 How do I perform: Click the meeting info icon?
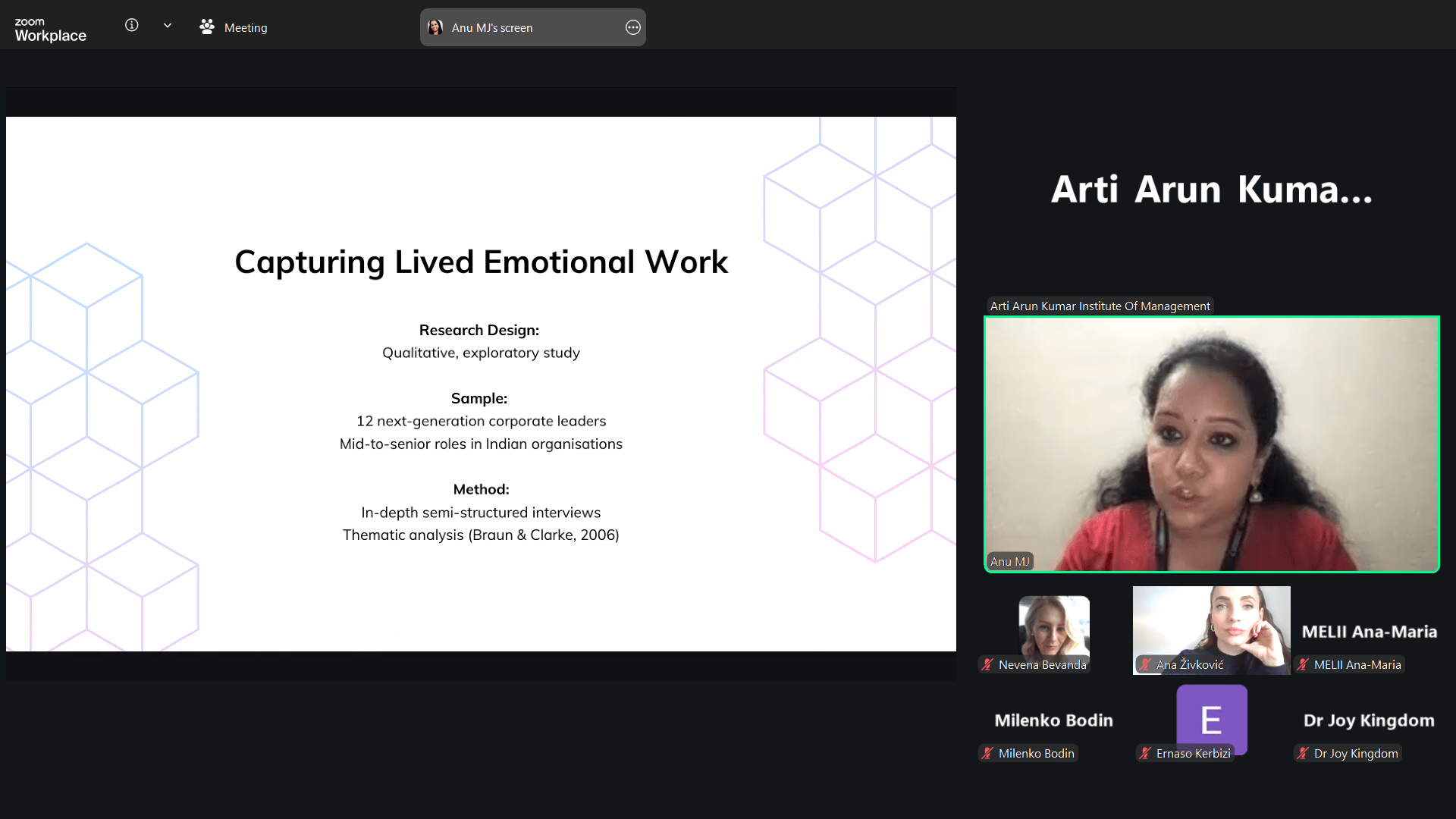click(x=131, y=25)
